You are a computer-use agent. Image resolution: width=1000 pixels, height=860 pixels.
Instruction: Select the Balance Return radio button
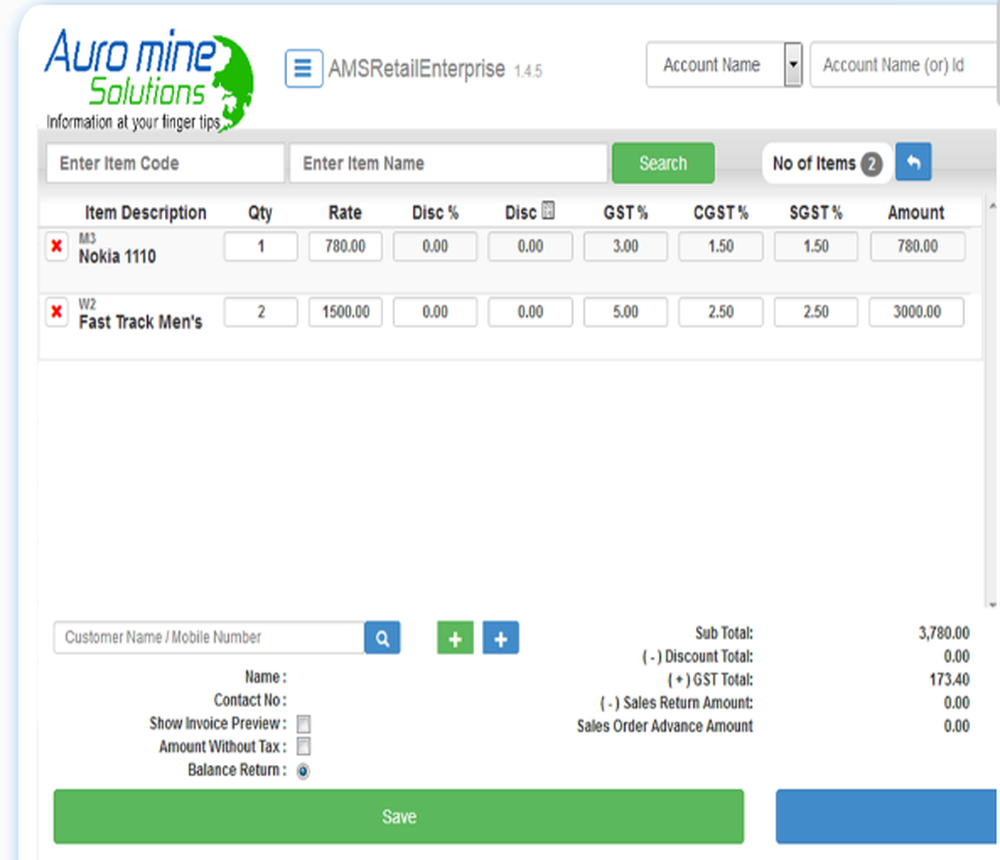click(x=304, y=771)
